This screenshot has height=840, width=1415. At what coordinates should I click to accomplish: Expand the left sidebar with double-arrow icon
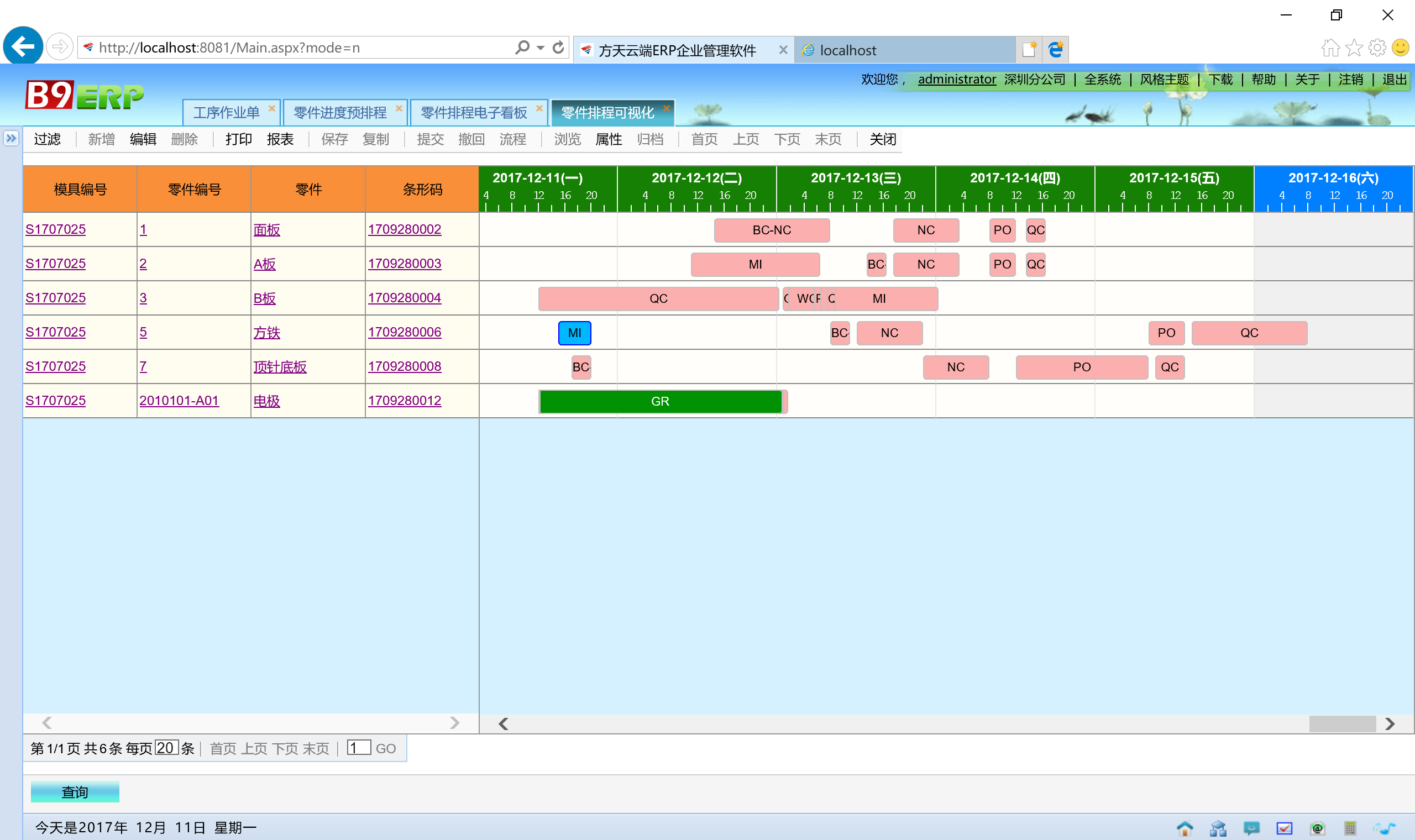[11, 138]
